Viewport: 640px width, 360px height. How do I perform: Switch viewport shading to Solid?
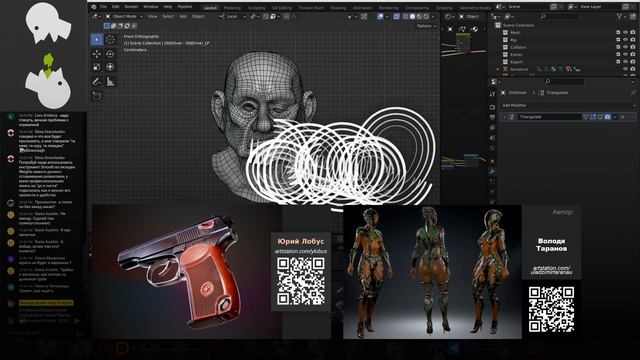coord(412,17)
